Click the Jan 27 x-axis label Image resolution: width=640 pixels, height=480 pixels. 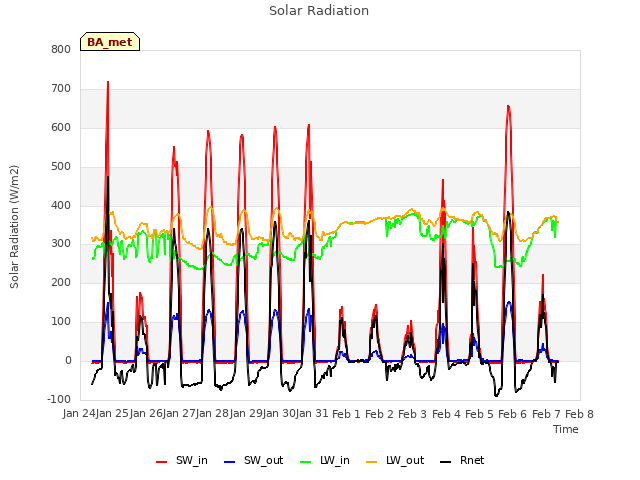pos(179,413)
